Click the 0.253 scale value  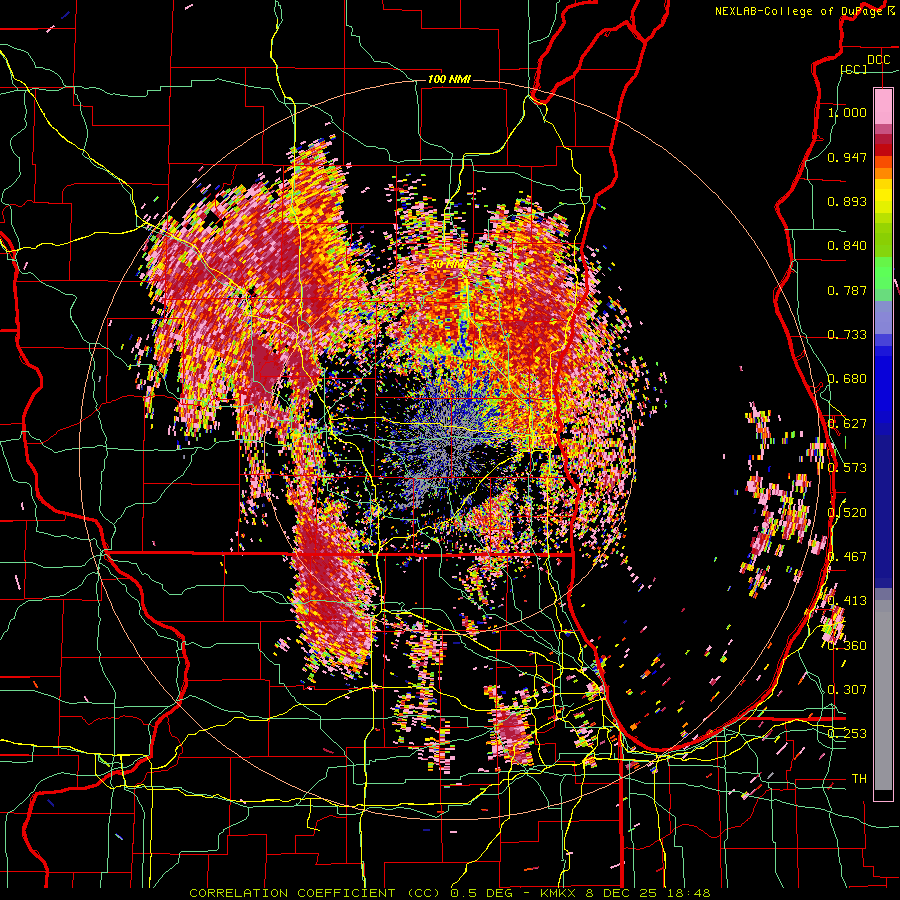(x=847, y=734)
